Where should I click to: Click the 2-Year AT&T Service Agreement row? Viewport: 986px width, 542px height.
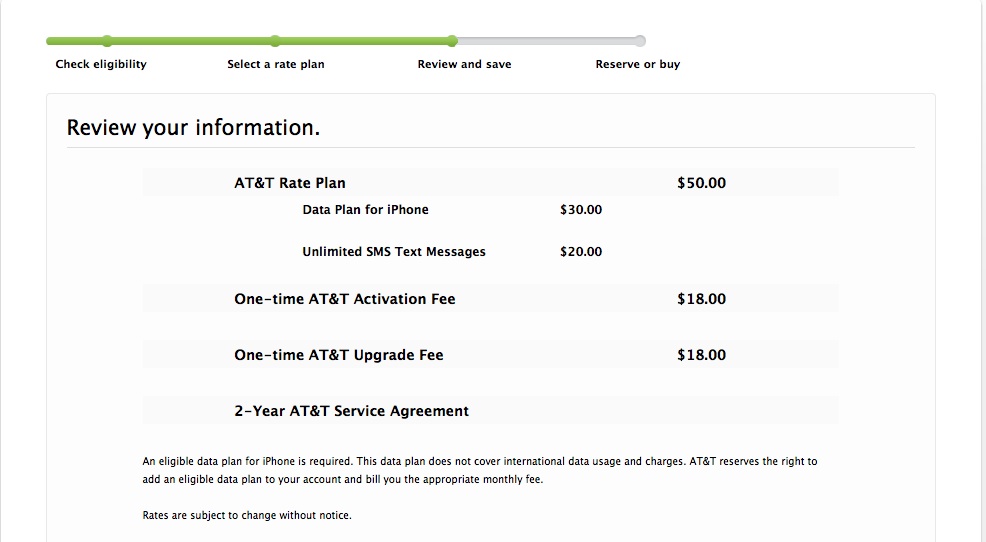click(x=351, y=411)
